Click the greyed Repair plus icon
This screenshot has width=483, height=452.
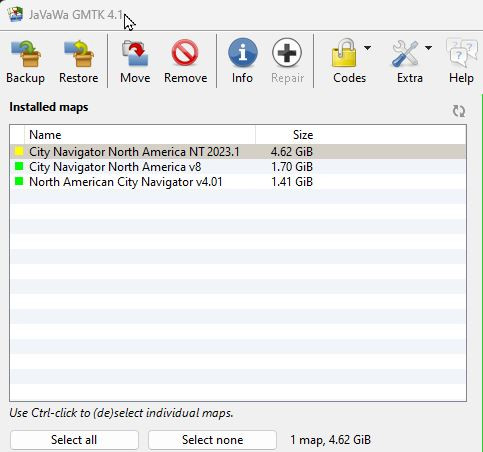pyautogui.click(x=287, y=53)
